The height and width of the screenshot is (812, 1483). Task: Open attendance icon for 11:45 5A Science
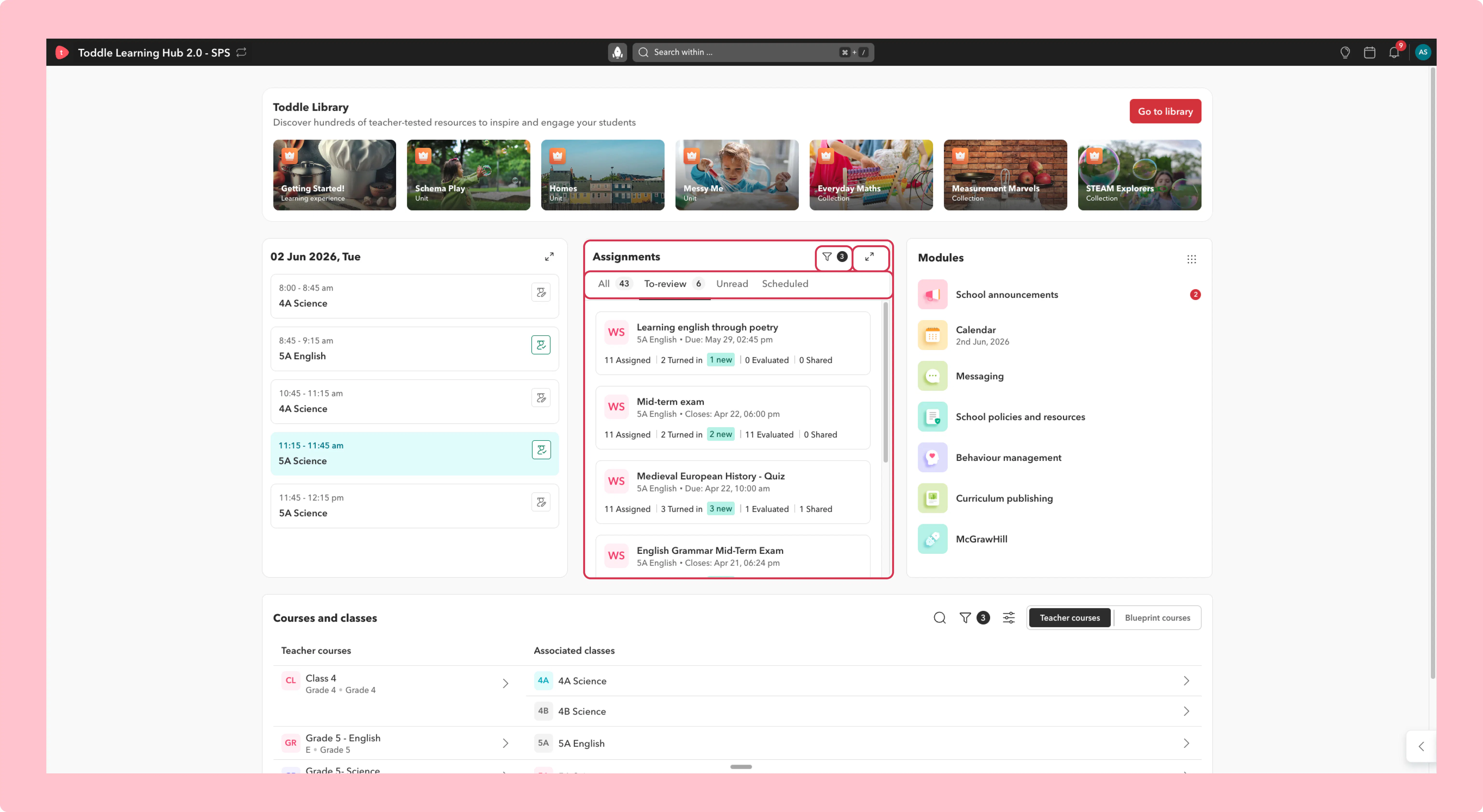[541, 502]
